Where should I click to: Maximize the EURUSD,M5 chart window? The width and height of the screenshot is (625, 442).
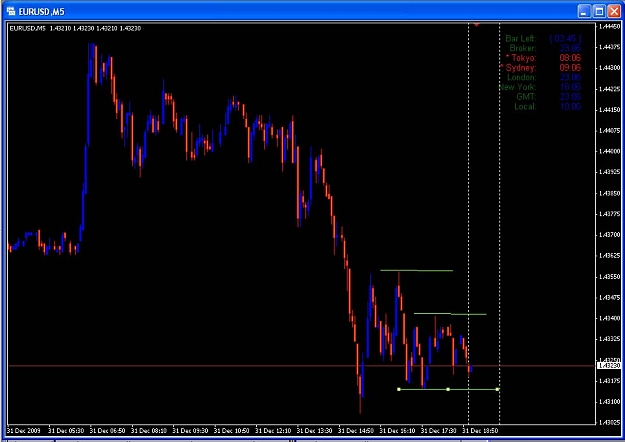pyautogui.click(x=599, y=11)
